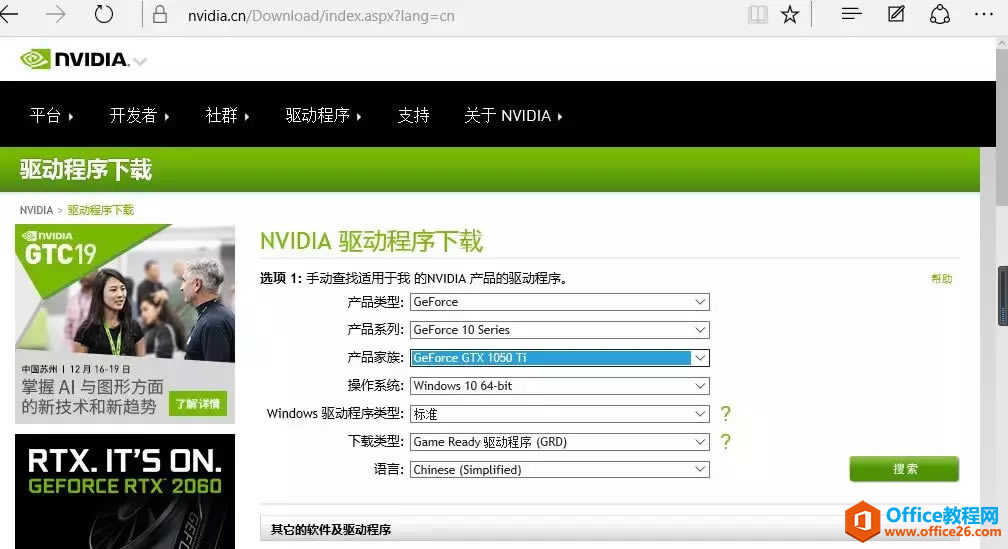Viewport: 1008px width, 549px height.
Task: Expand the 下载类型 Game Ready dropdown
Action: [x=559, y=442]
